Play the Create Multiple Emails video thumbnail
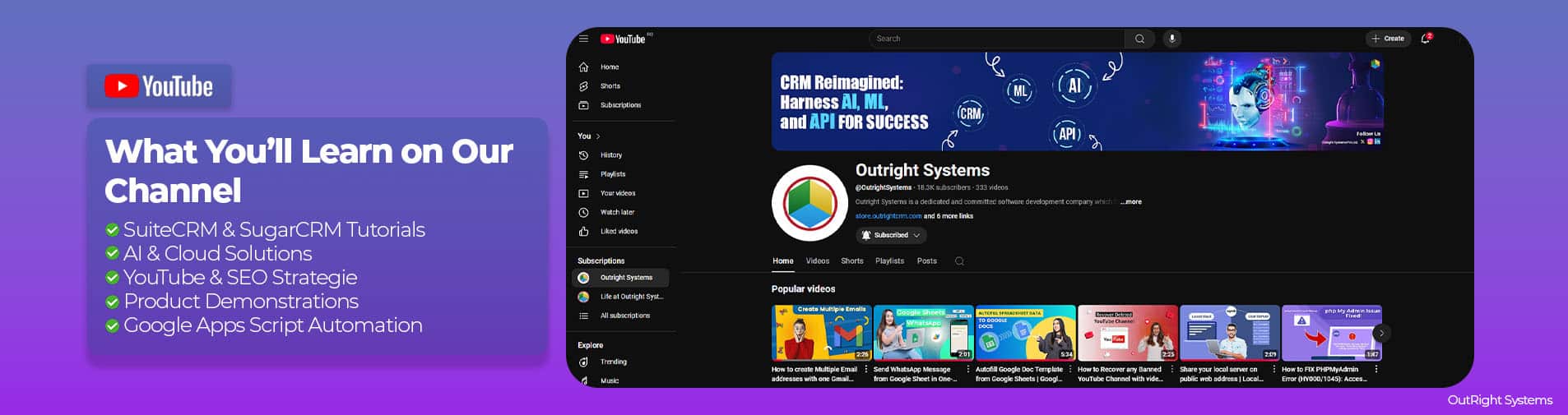Viewport: 1568px width, 415px height. pyautogui.click(x=821, y=333)
